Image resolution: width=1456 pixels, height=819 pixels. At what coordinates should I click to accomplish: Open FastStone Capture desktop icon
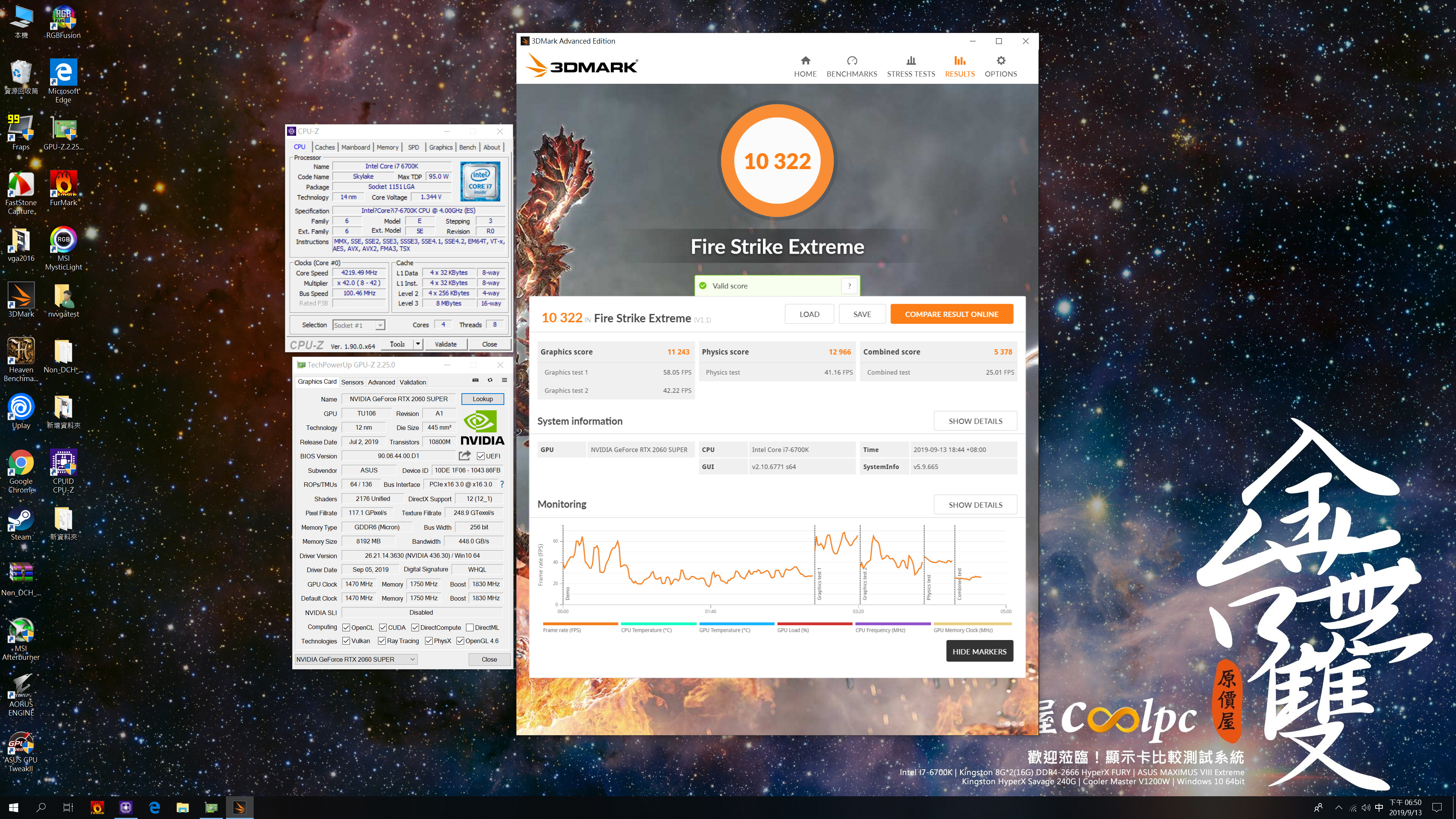tap(21, 193)
